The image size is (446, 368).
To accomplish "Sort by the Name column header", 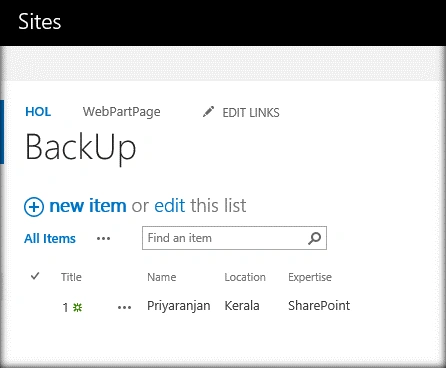I will click(162, 277).
